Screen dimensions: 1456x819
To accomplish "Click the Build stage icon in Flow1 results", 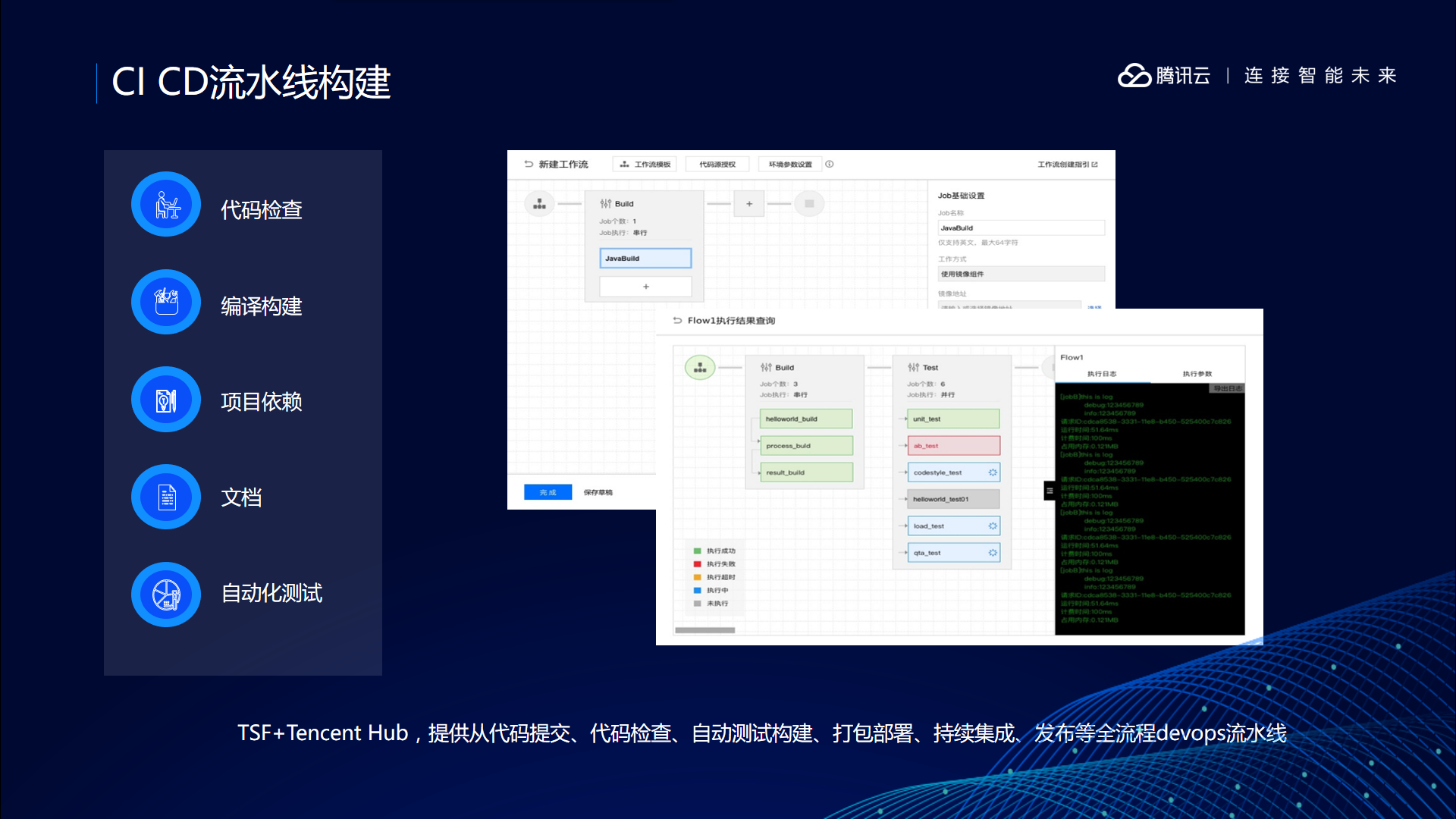I will click(766, 367).
